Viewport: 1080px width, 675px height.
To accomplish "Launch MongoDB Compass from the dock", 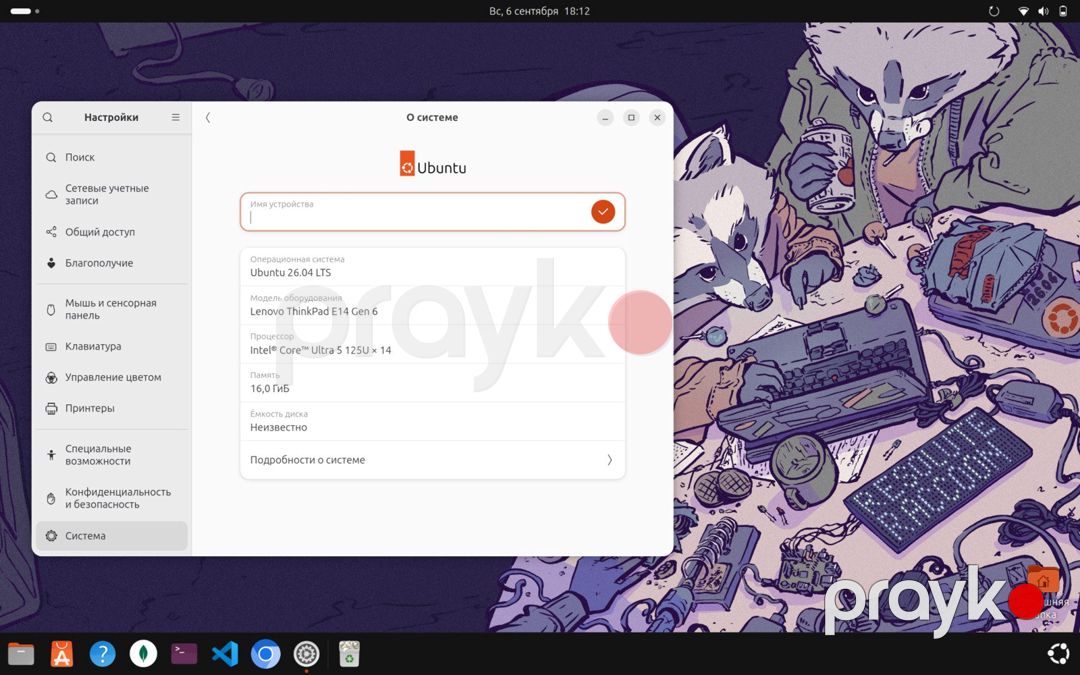I will [x=143, y=654].
